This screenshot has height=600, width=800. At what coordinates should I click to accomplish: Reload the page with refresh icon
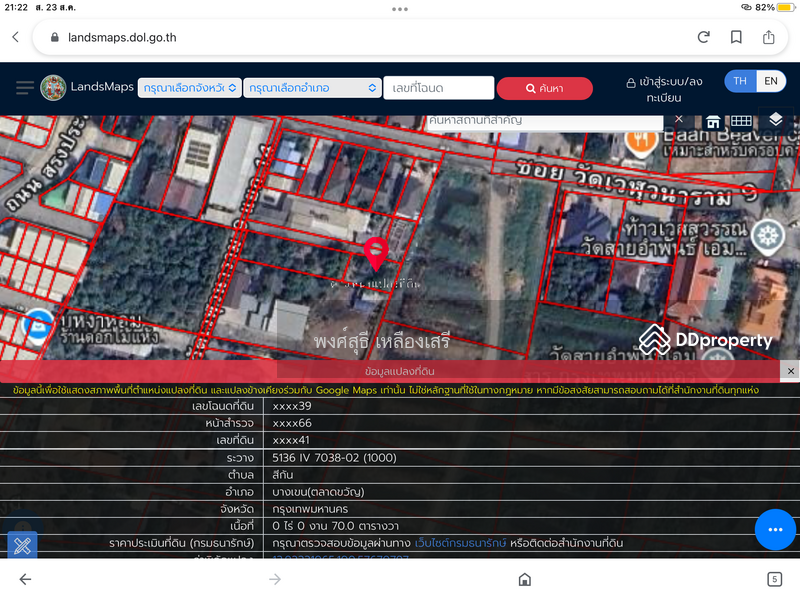pyautogui.click(x=704, y=37)
